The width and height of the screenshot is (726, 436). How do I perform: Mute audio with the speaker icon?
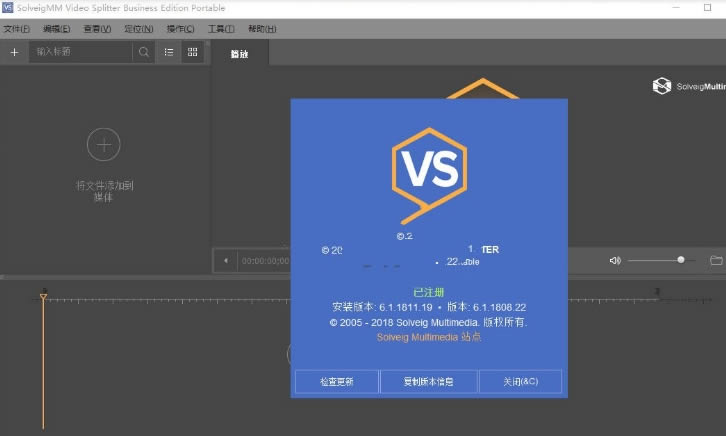point(615,260)
